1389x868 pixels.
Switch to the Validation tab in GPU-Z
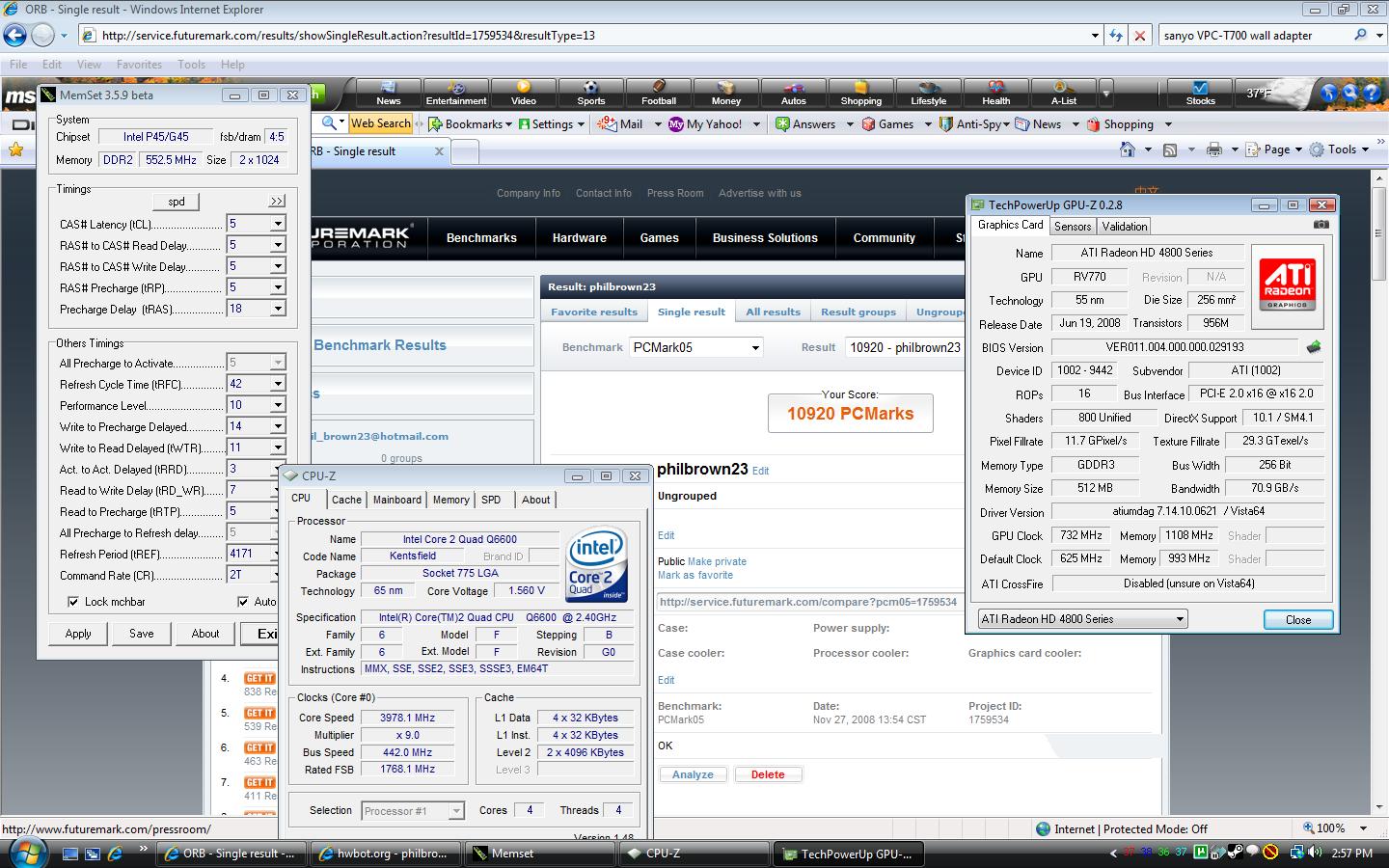[1125, 226]
